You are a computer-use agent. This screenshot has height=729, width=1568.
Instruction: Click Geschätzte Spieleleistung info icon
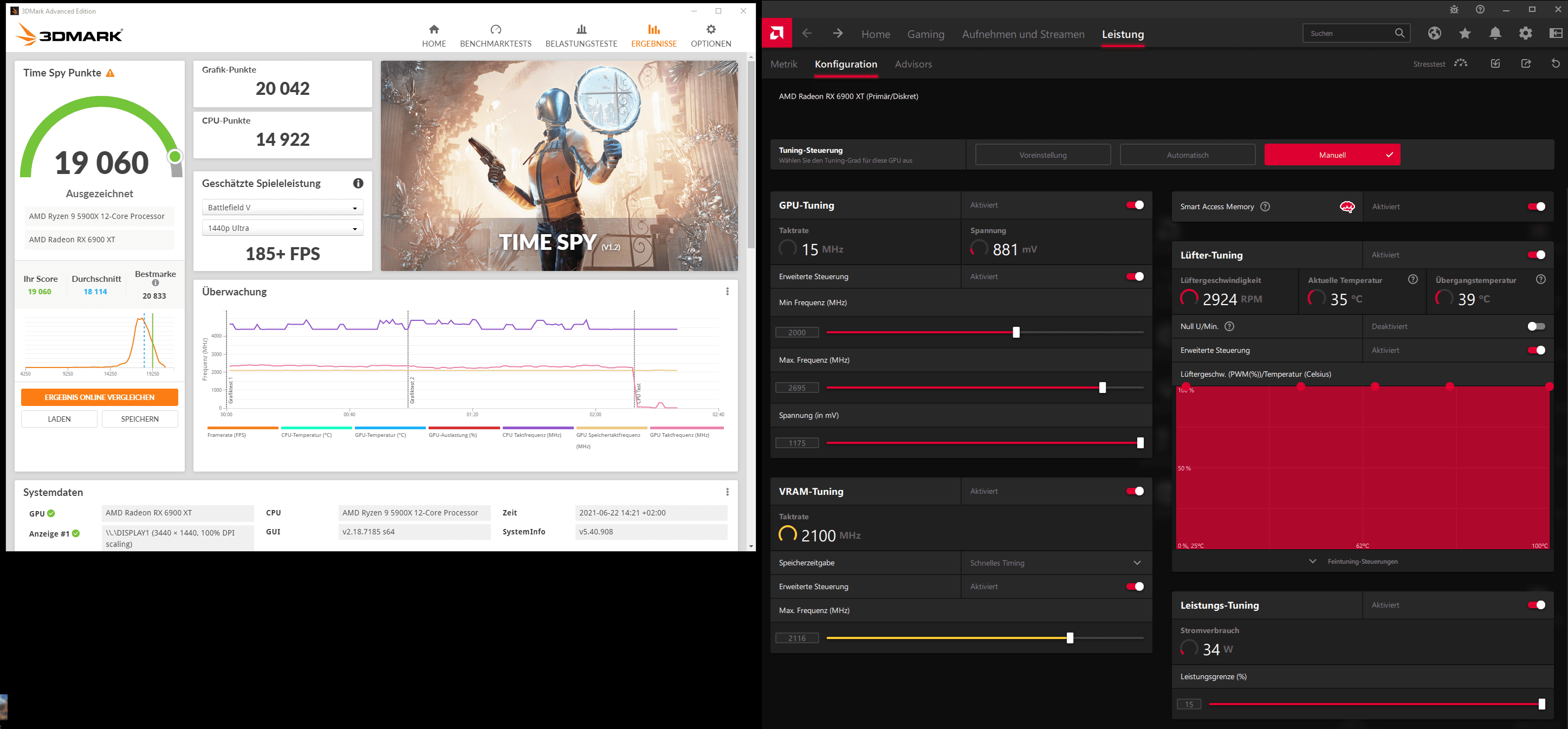coord(359,183)
